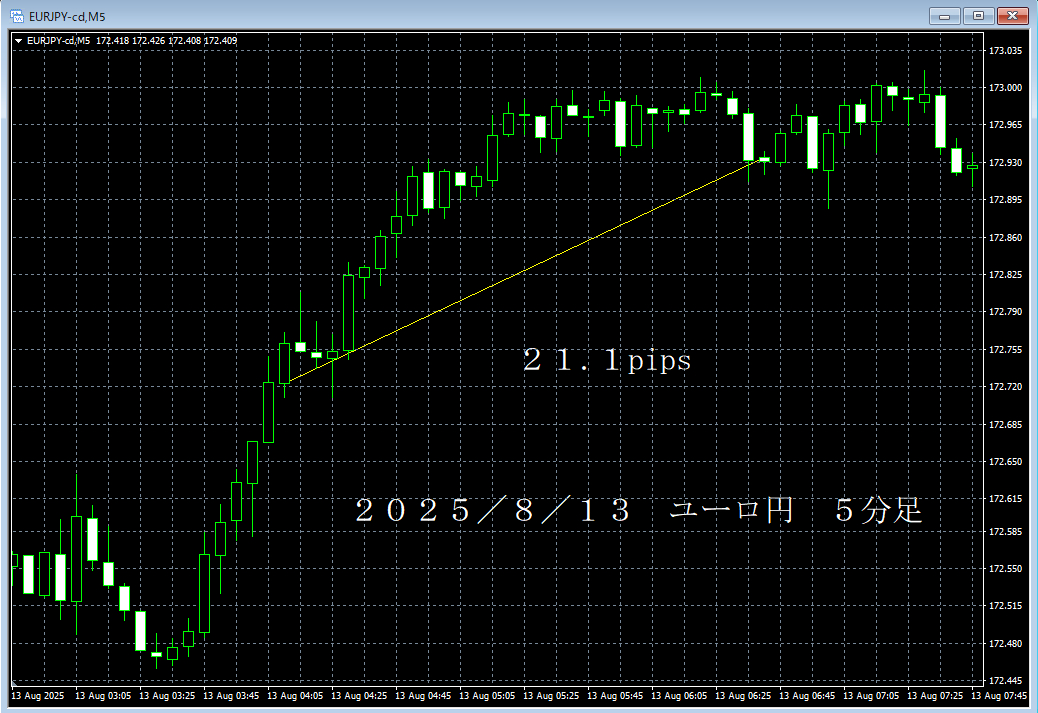Click the price label 172.550 on the scale
The width and height of the screenshot is (1038, 713).
pyautogui.click(x=1005, y=568)
